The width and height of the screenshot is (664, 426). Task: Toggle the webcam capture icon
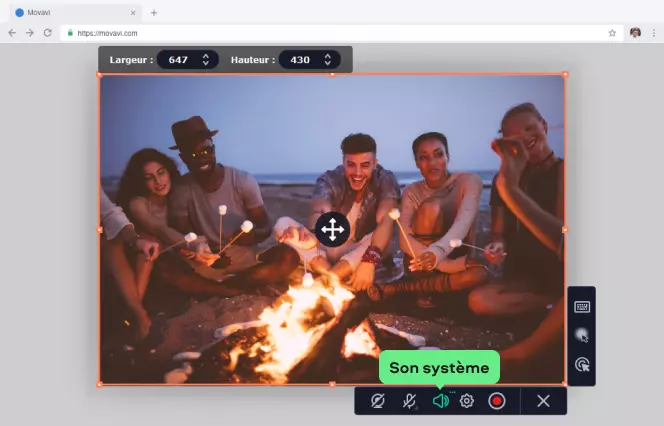pyautogui.click(x=377, y=401)
